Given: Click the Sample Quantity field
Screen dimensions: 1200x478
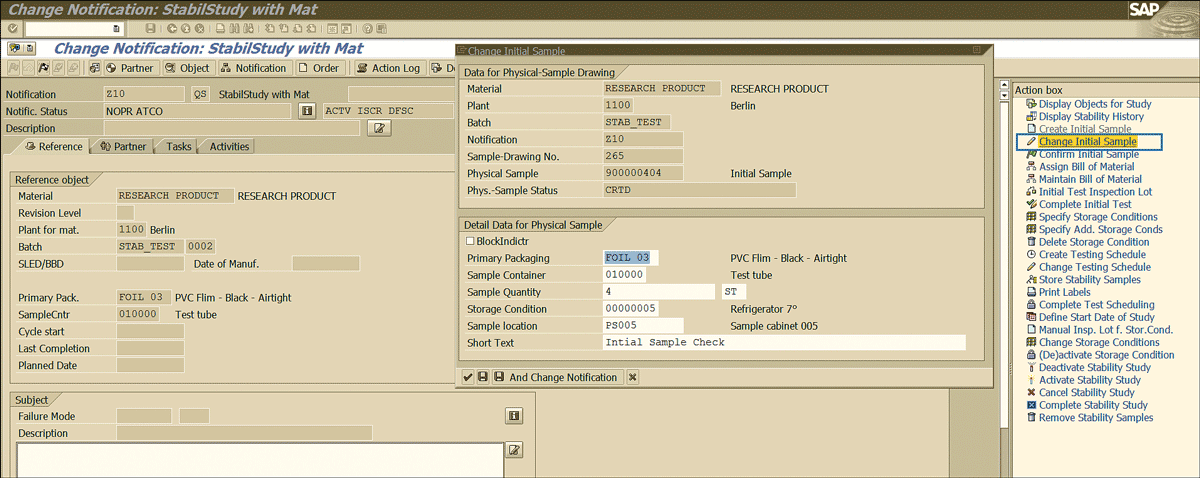Looking at the screenshot, I should 659,292.
